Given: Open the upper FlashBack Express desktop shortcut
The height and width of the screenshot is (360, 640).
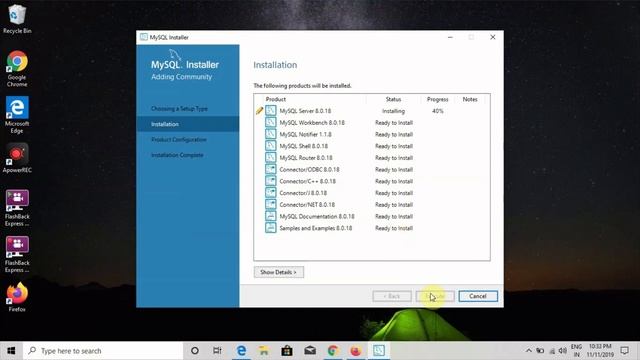Looking at the screenshot, I should 17,208.
